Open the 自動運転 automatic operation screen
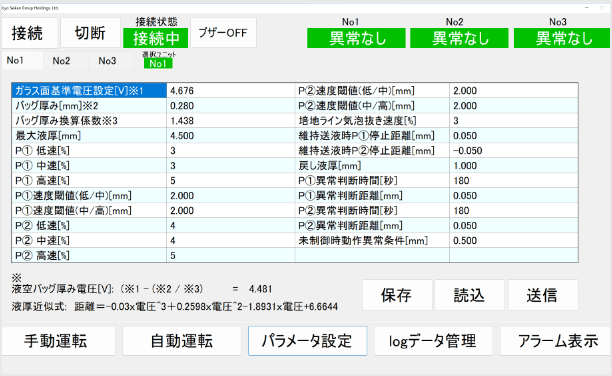Viewport: 612px width, 376px height. [182, 341]
